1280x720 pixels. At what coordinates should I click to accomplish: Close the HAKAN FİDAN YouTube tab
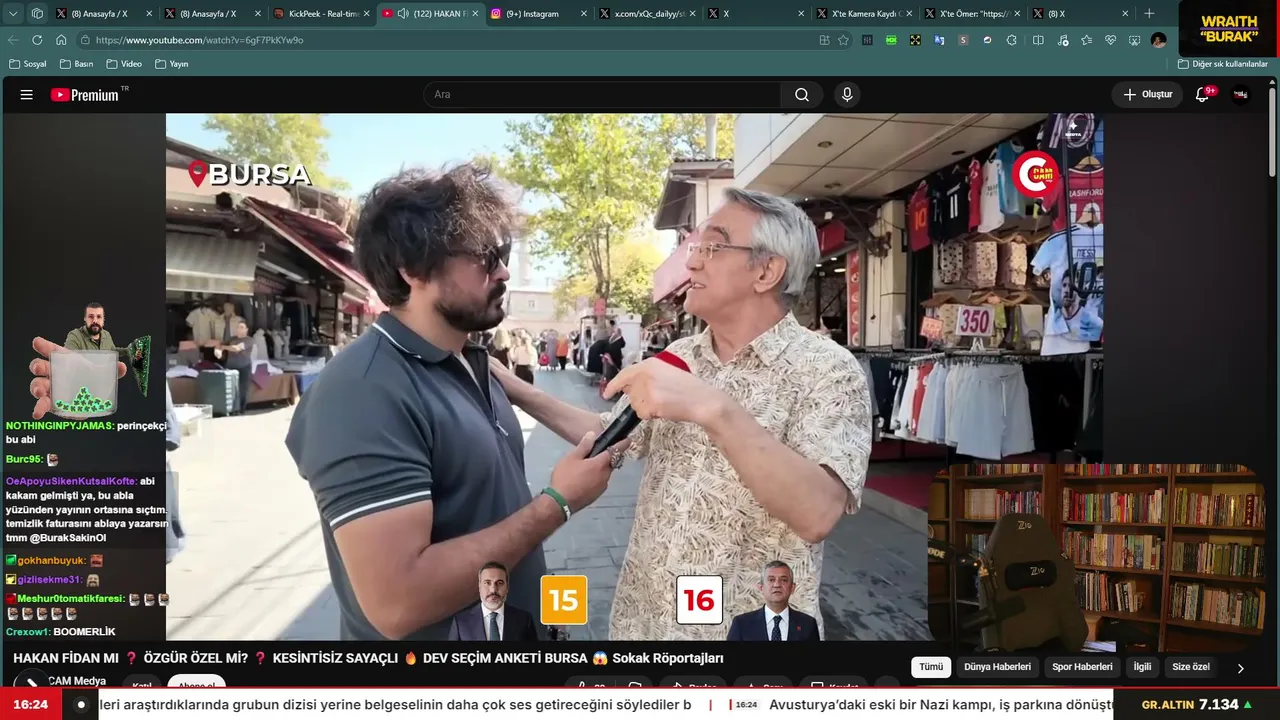474,14
